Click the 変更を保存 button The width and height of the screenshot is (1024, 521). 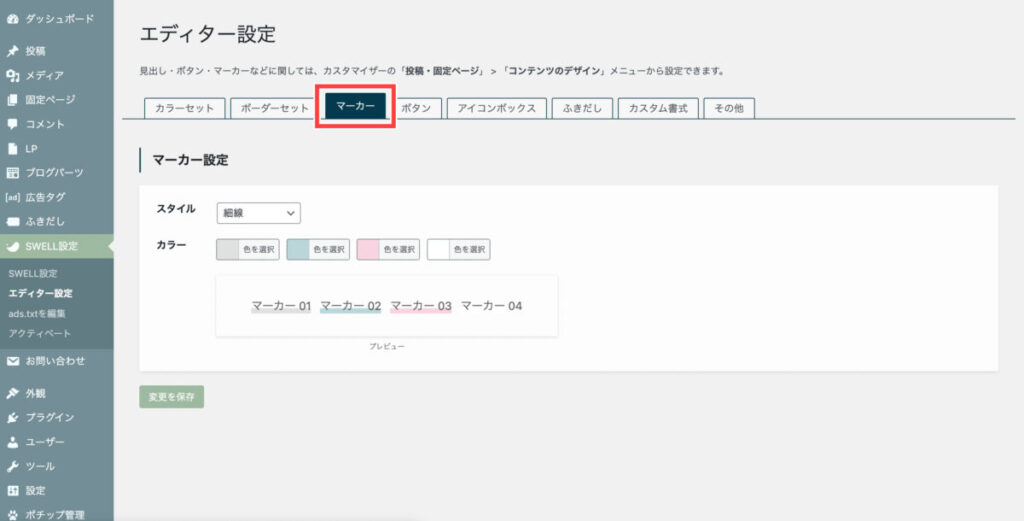(x=172, y=396)
